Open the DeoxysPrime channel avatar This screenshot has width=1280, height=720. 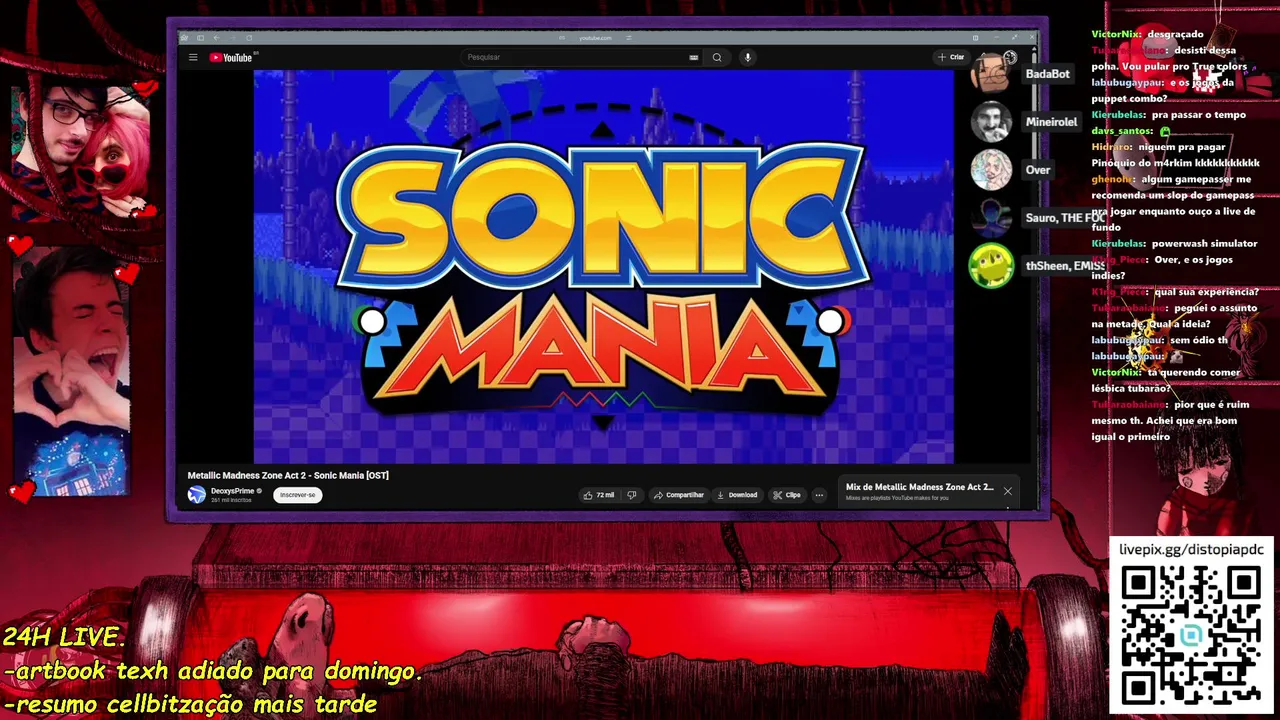[x=197, y=494]
